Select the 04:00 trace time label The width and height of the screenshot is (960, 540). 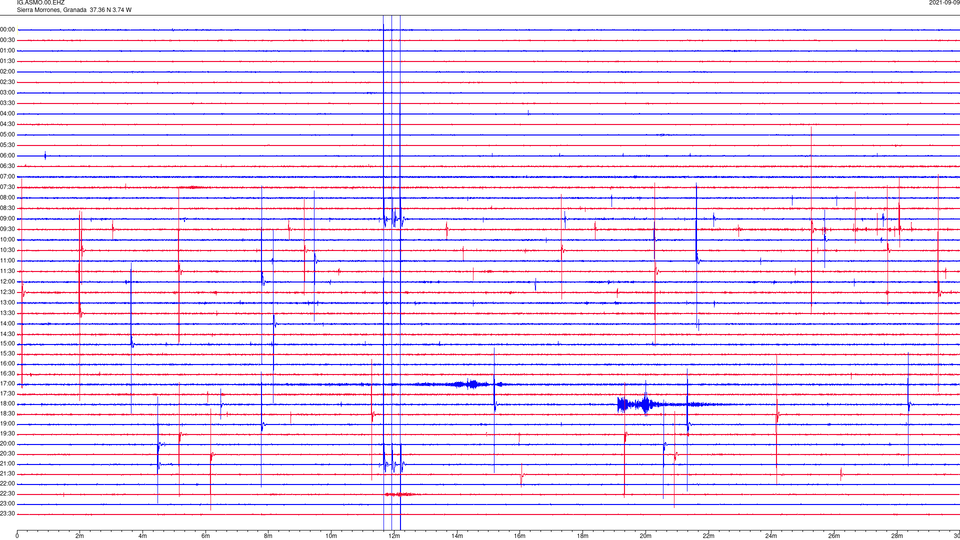[x=8, y=113]
